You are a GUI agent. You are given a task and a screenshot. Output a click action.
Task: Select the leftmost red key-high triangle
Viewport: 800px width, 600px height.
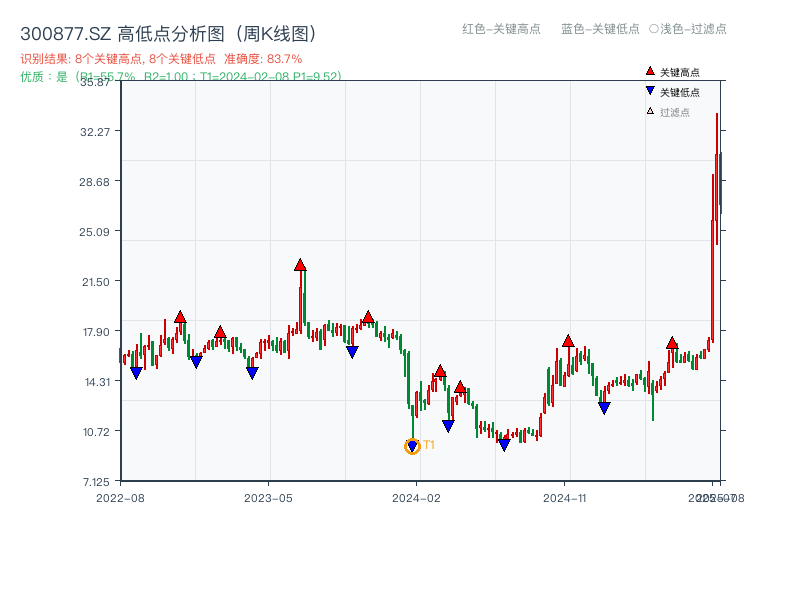pos(180,317)
